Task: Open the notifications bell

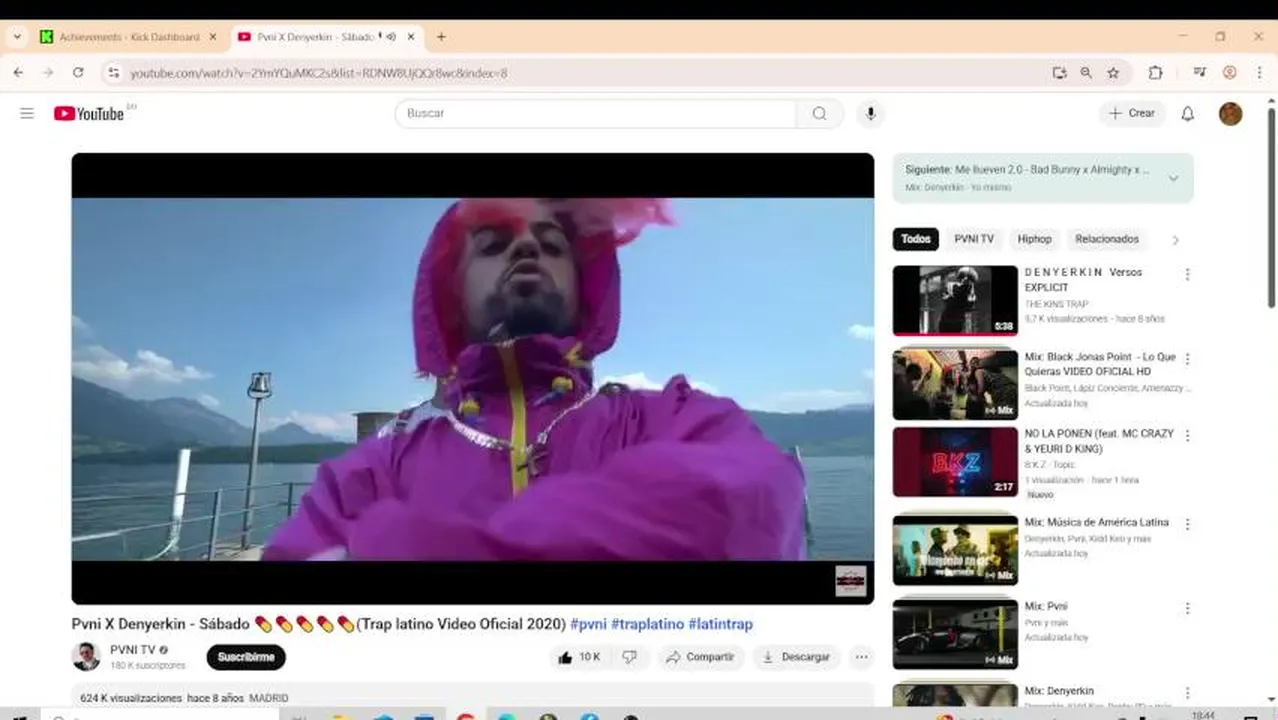Action: click(x=1187, y=113)
